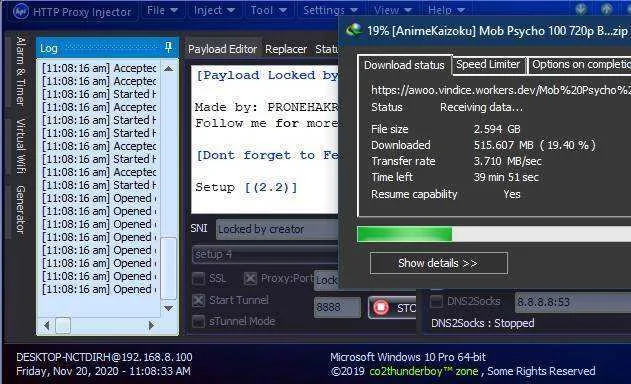Click the green download progress bar
Image resolution: width=631 pixels, height=384 pixels.
404,234
